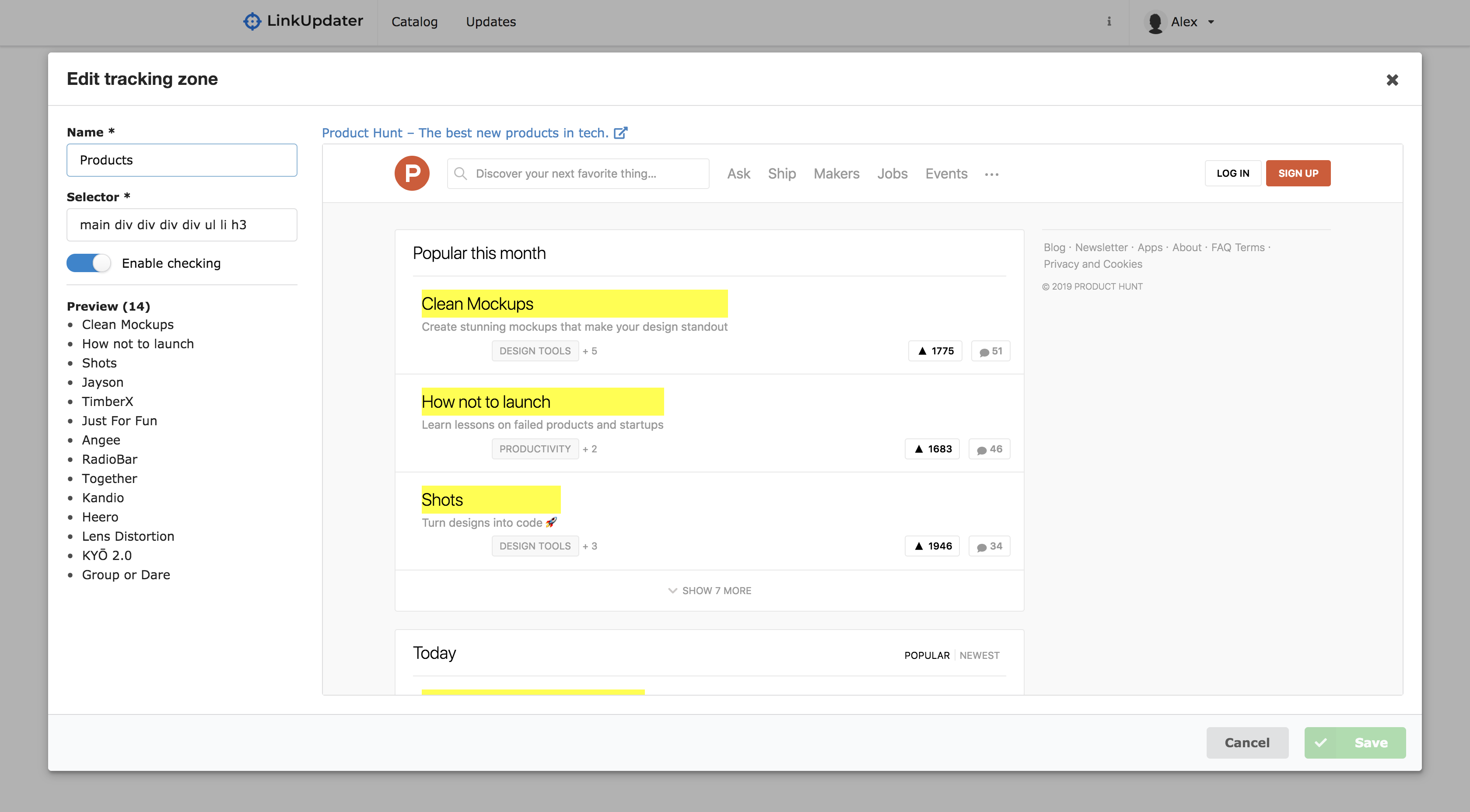1470x812 pixels.
Task: Upvote Shots with 1946 votes
Action: pyautogui.click(x=932, y=546)
